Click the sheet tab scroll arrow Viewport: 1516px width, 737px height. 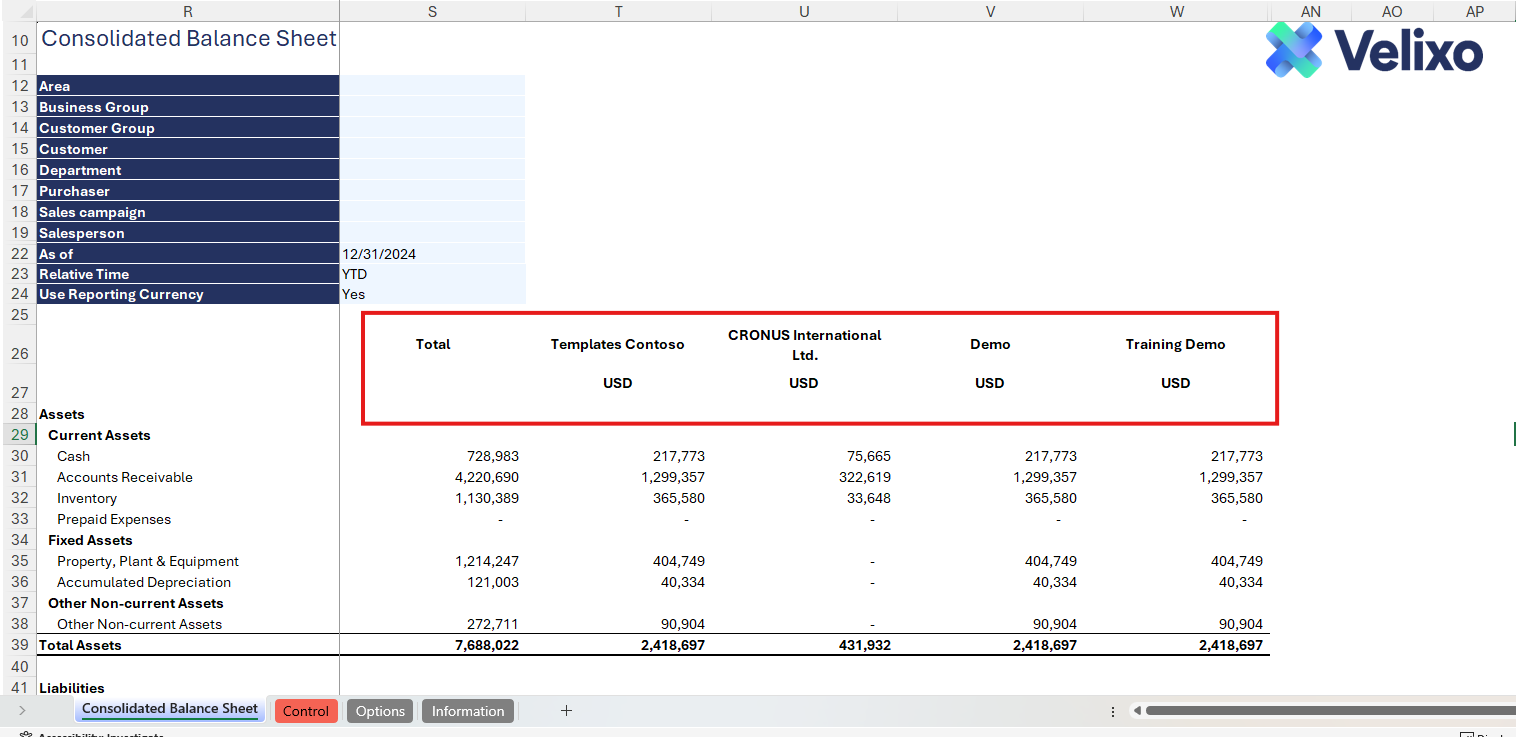click(22, 711)
